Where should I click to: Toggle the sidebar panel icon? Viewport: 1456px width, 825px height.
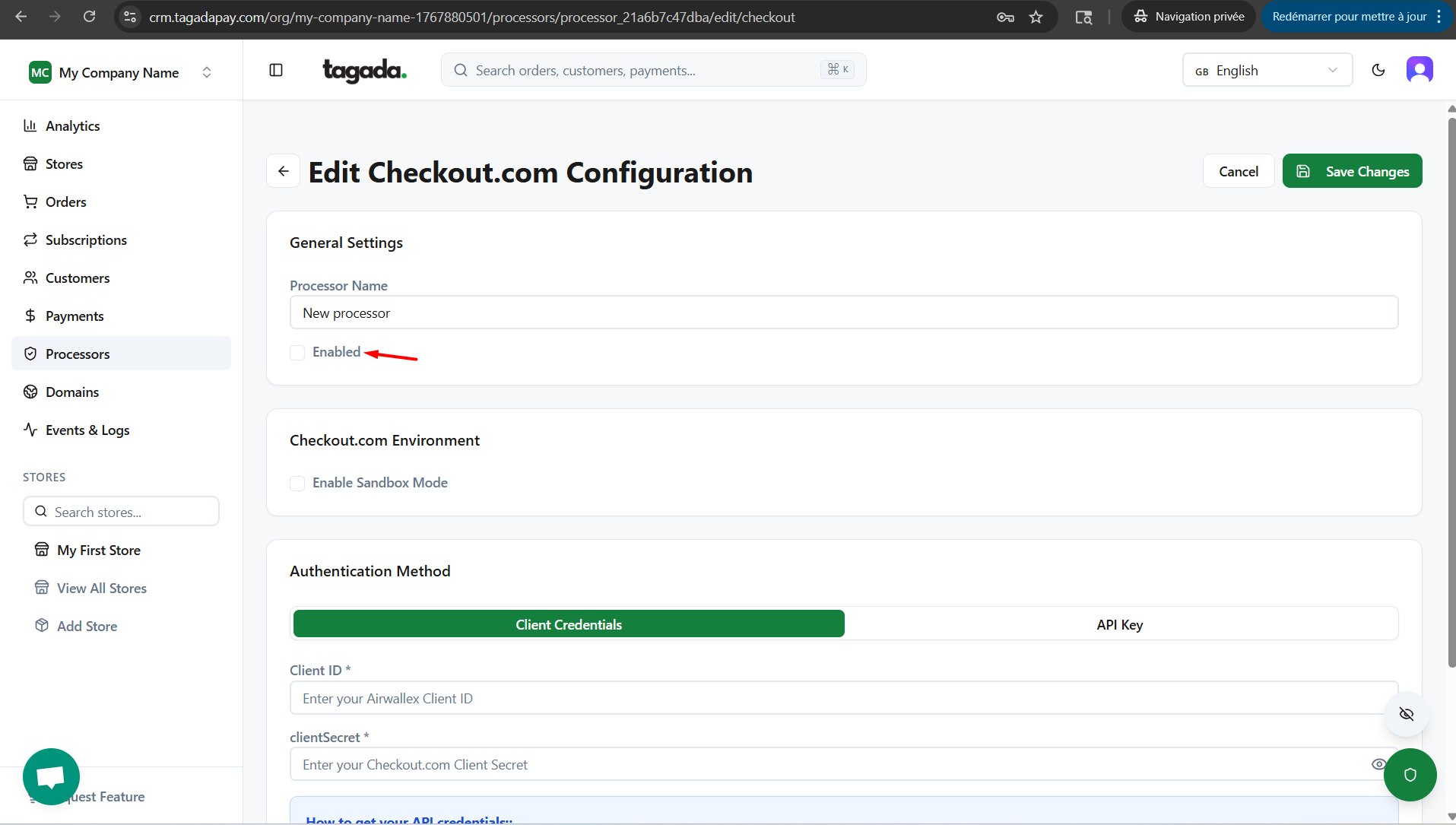click(276, 70)
